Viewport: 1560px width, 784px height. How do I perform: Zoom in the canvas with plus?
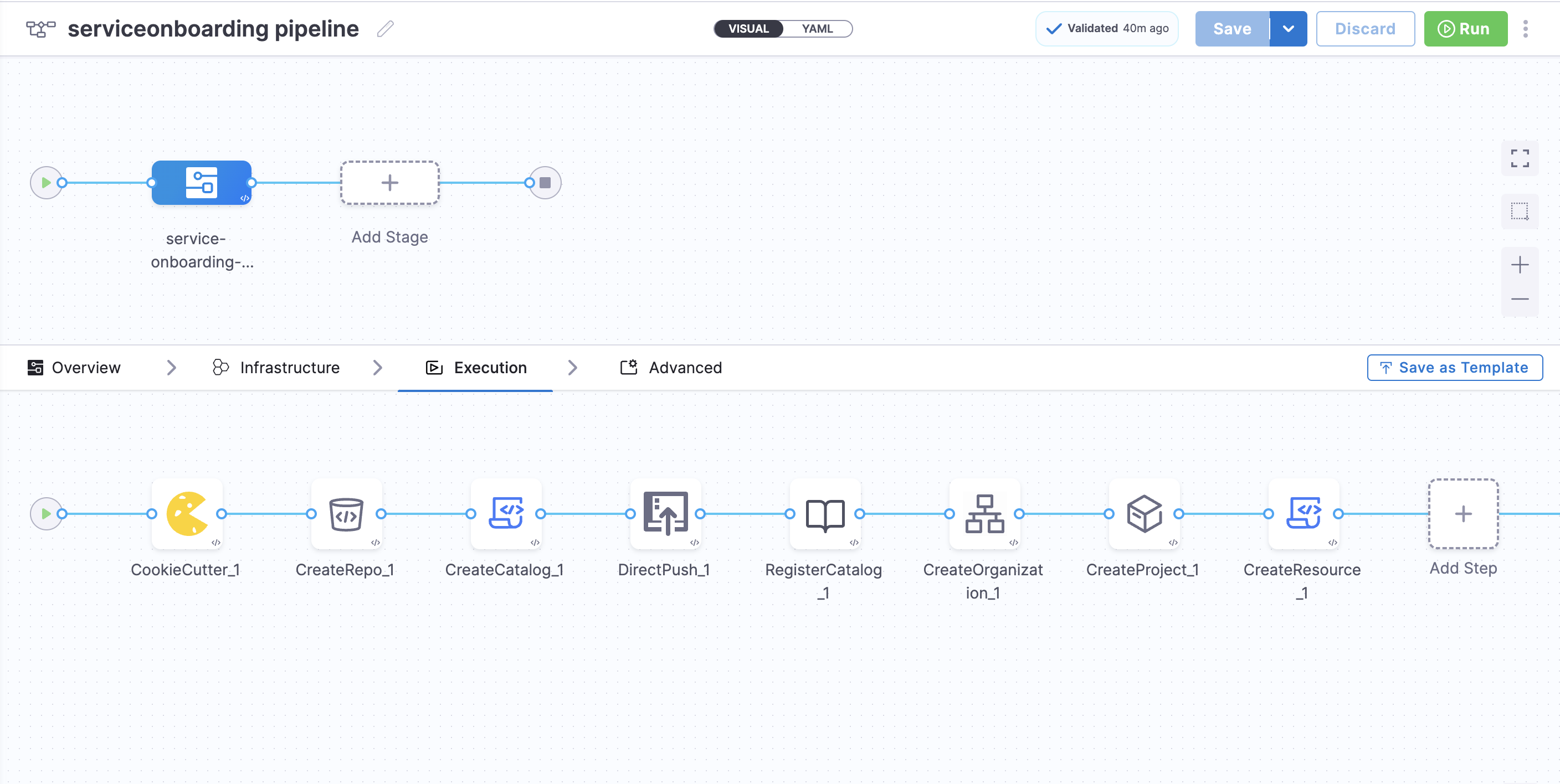[1520, 265]
